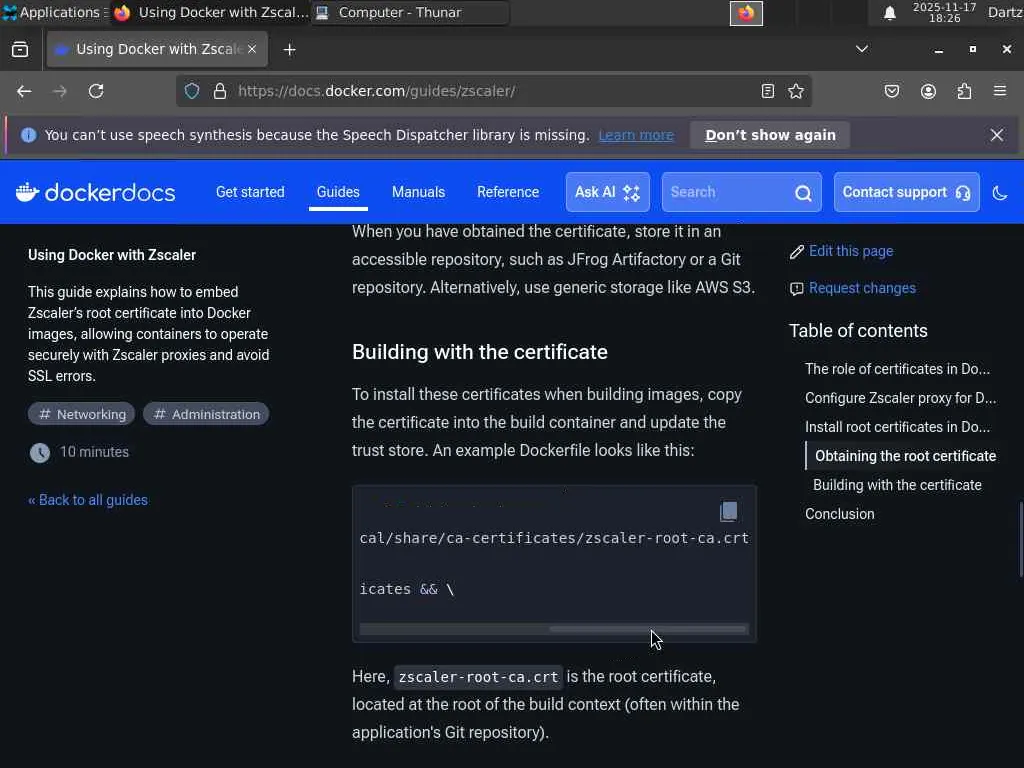Image resolution: width=1024 pixels, height=768 pixels.
Task: Open the Firefox hamburger menu
Action: click(1000, 91)
